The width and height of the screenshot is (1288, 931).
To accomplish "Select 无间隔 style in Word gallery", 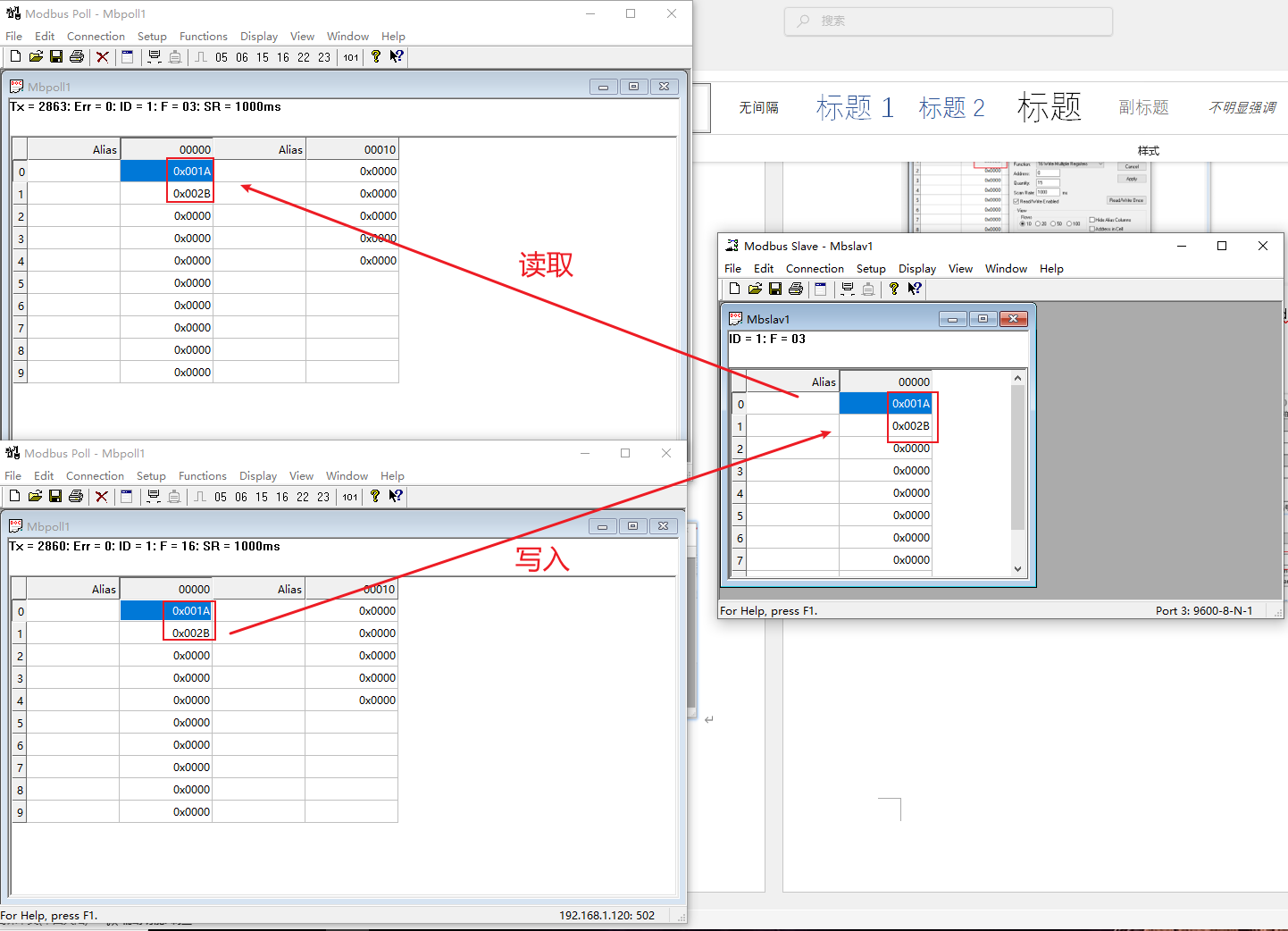I will pyautogui.click(x=758, y=107).
